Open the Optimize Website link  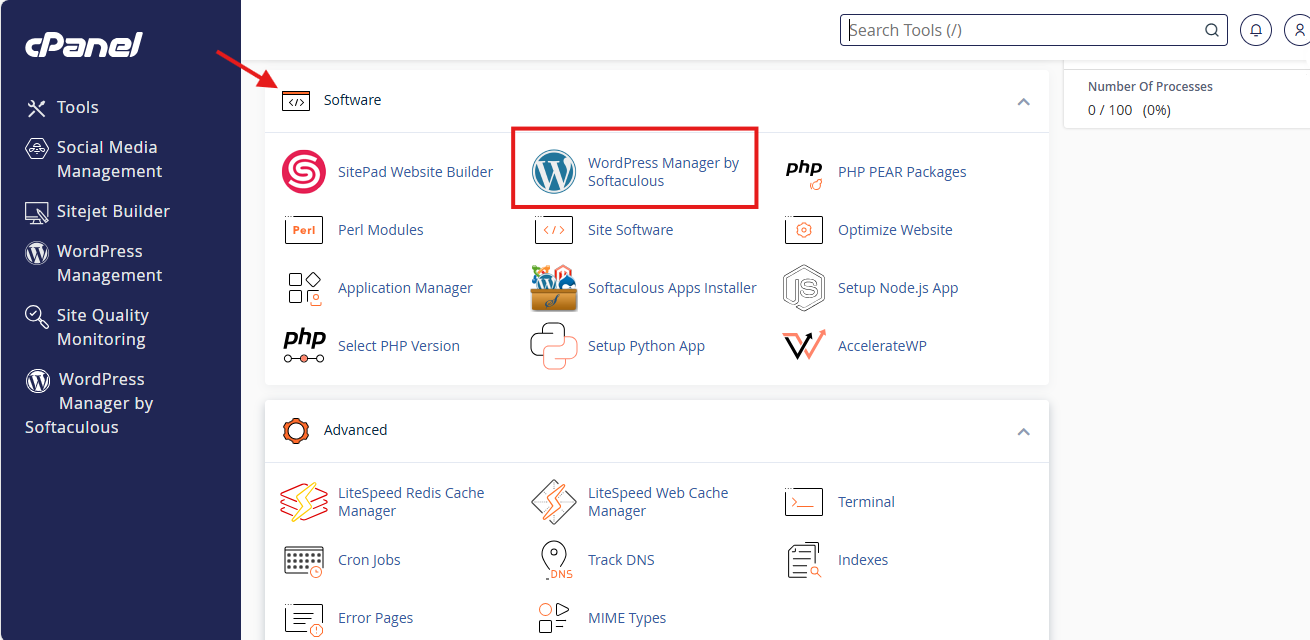pyautogui.click(x=895, y=230)
